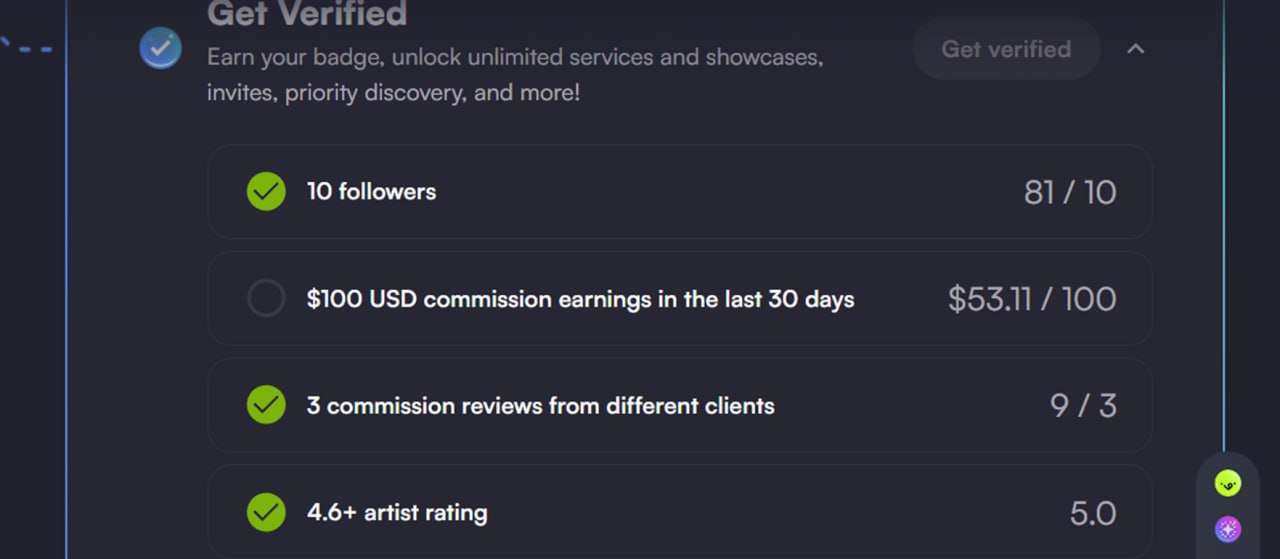
Task: Click the blue verified badge icon
Action: point(160,48)
